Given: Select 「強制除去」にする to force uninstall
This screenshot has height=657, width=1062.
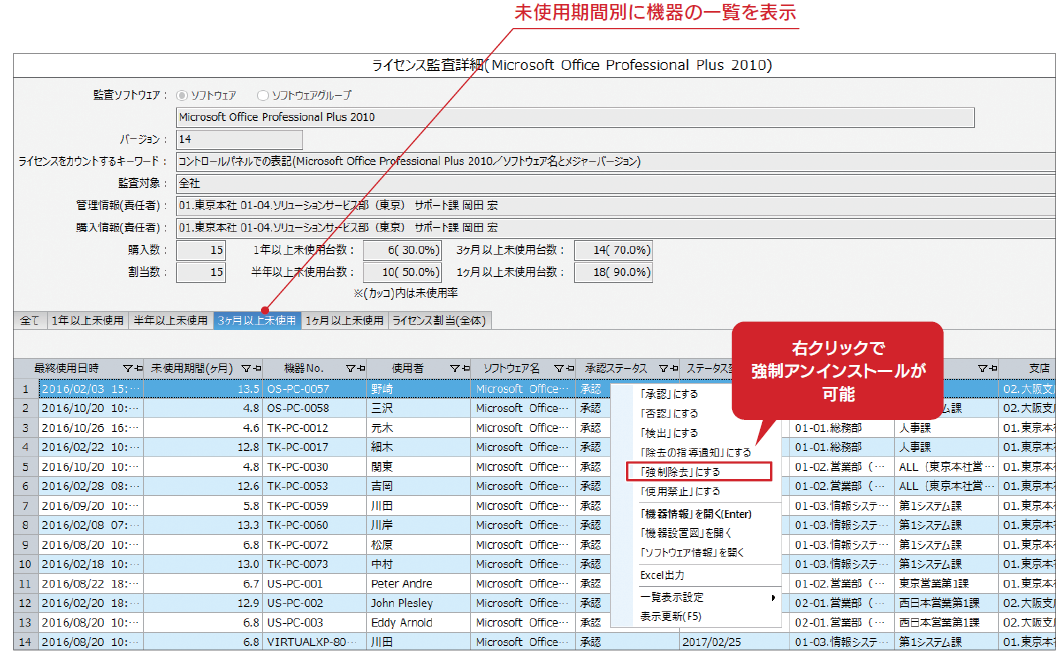Looking at the screenshot, I should click(x=699, y=472).
